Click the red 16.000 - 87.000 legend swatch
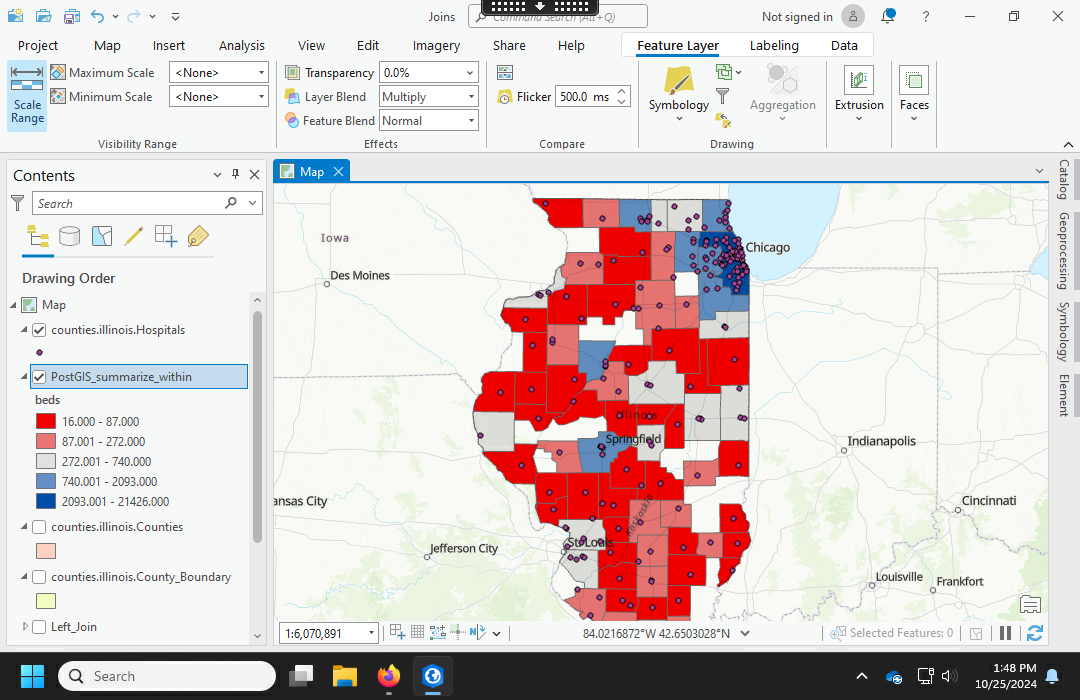The image size is (1080, 700). [x=45, y=421]
